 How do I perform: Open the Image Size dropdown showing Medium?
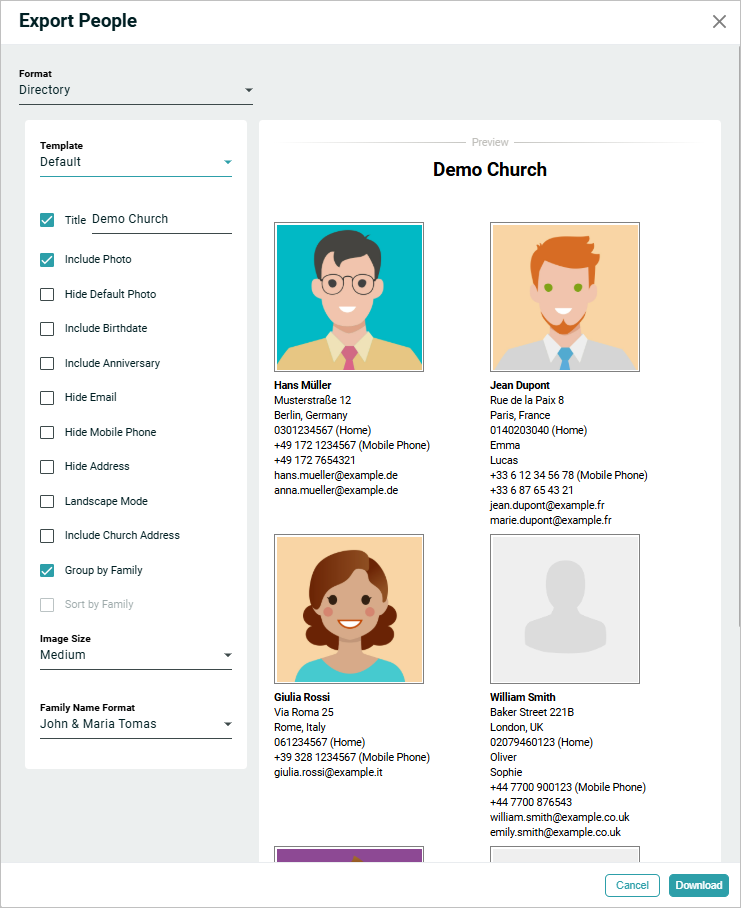(x=136, y=655)
